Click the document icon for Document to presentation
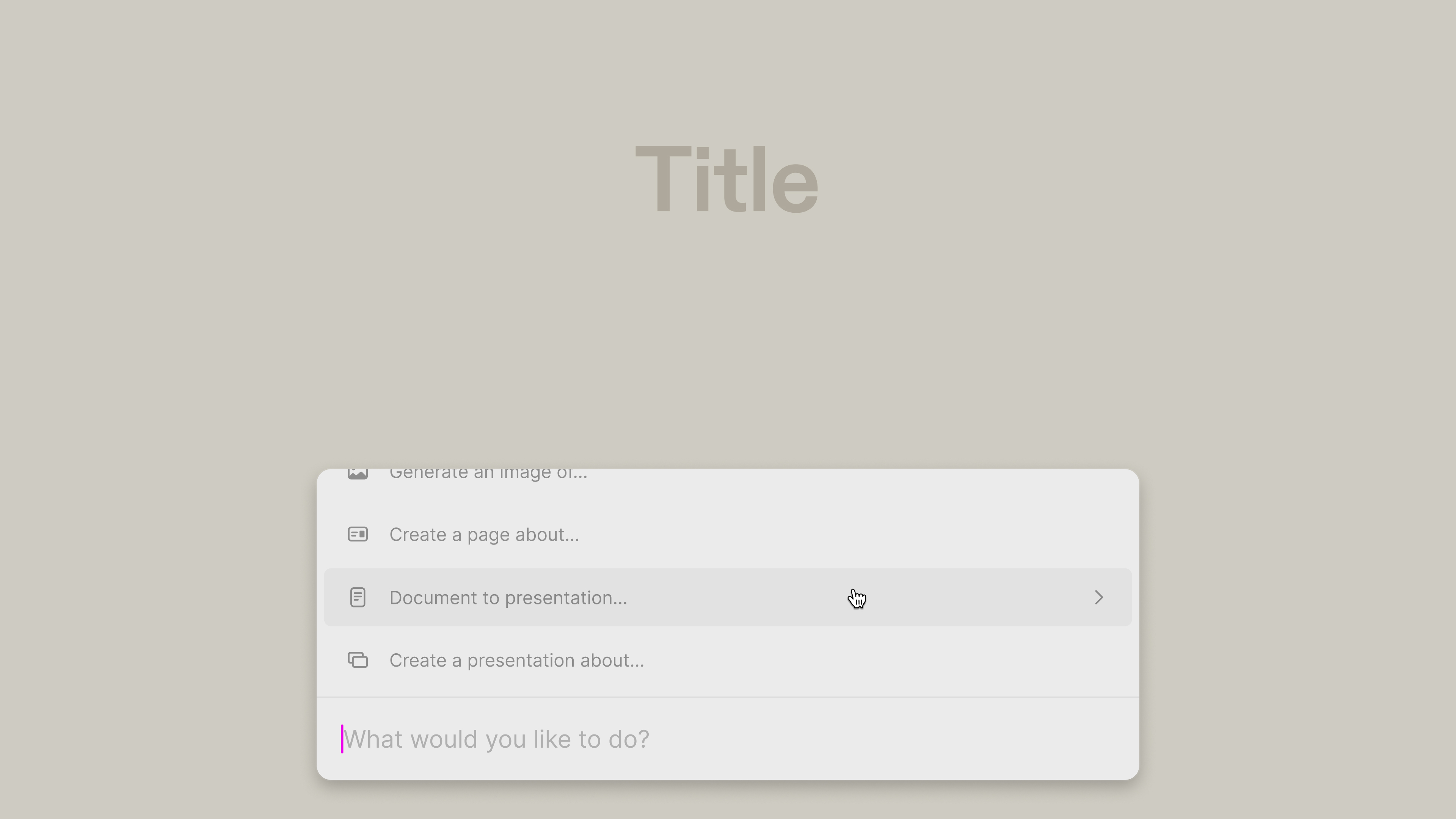This screenshot has height=819, width=1456. click(x=357, y=598)
